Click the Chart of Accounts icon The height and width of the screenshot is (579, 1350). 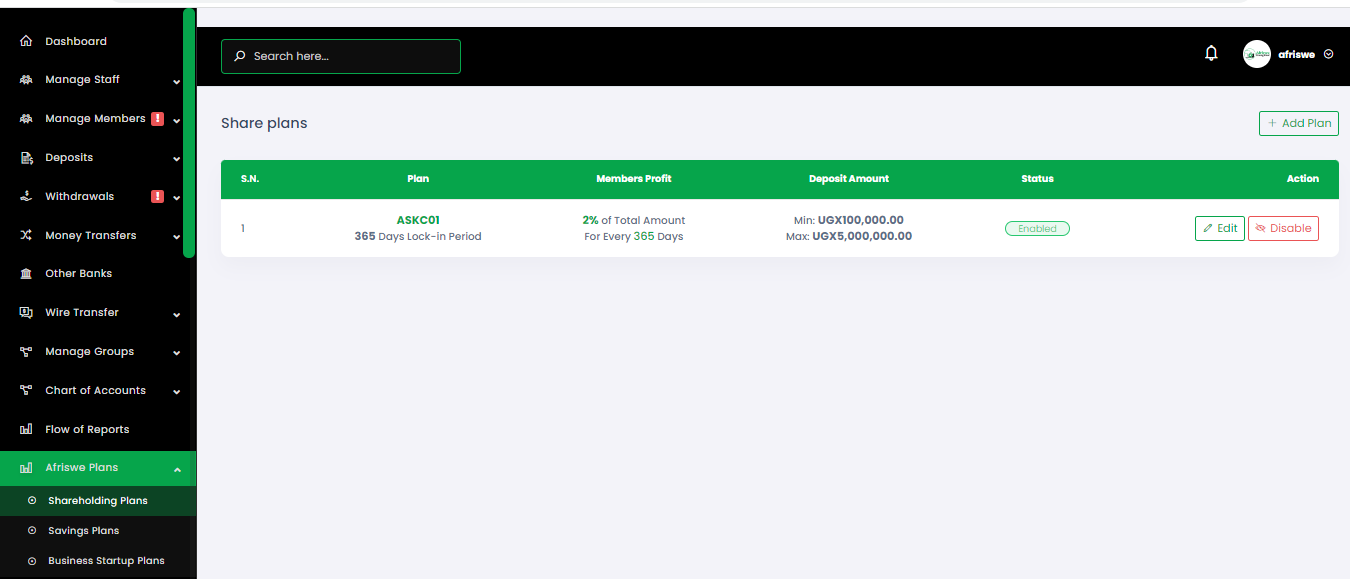tap(26, 391)
